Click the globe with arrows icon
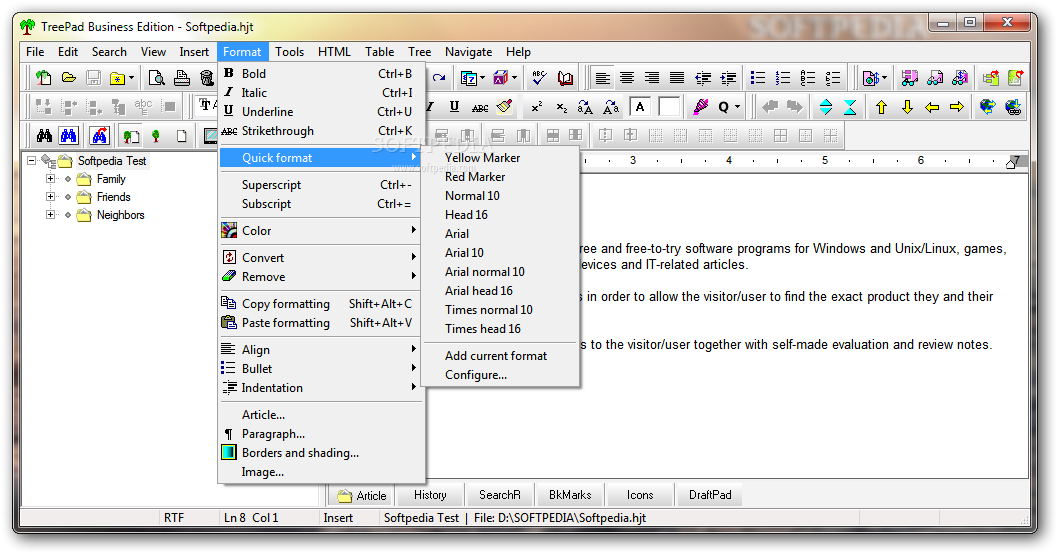The image size is (1058, 554). pos(988,107)
